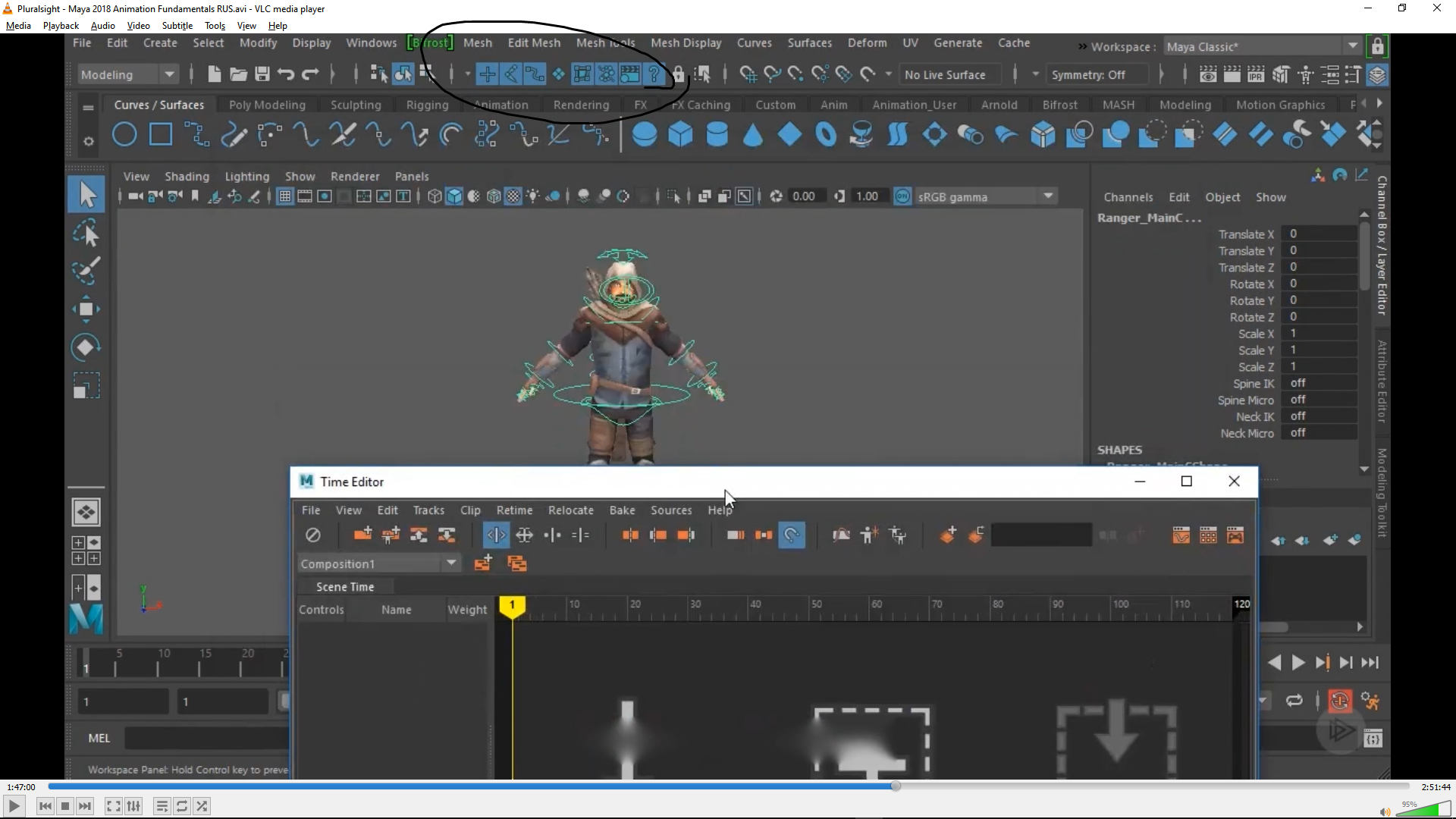Screen dimensions: 1456x819
Task: Click the Time Editor current frame marker 1
Action: (512, 607)
